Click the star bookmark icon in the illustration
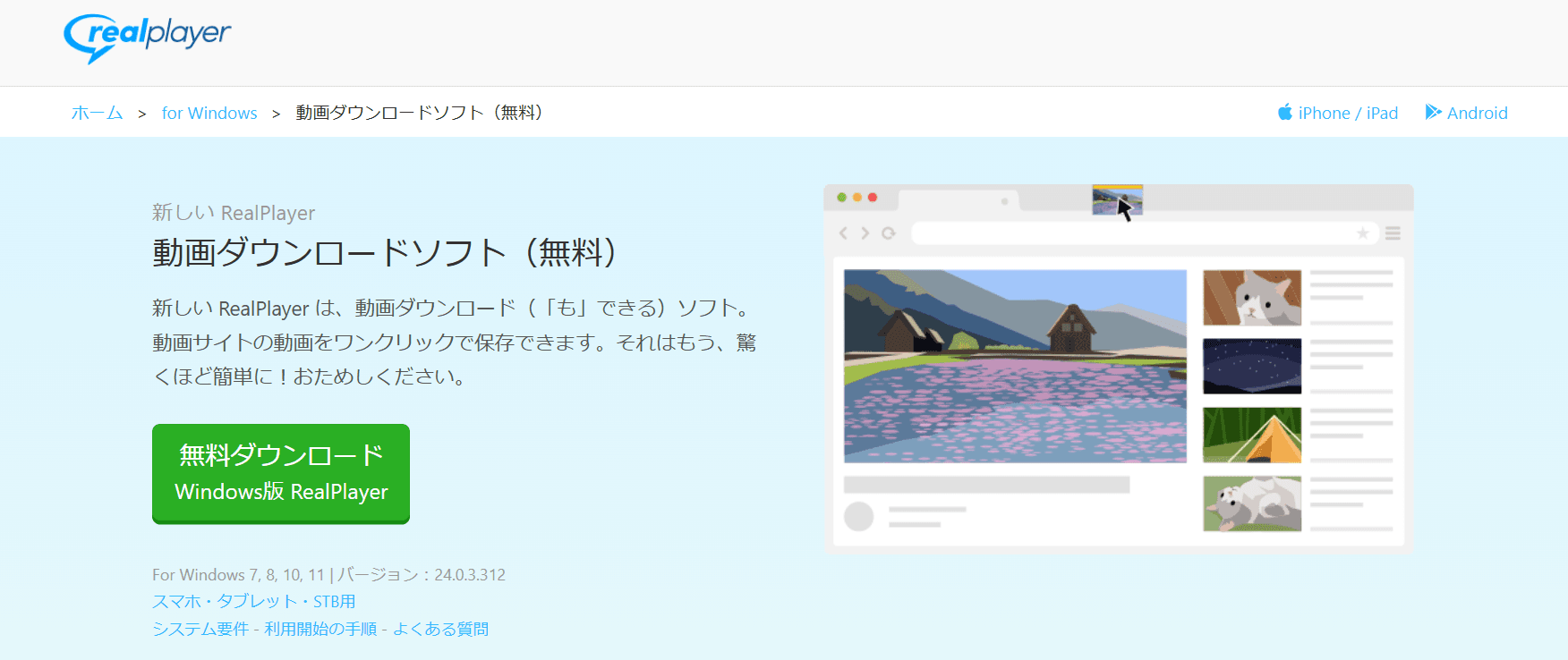The image size is (1568, 660). click(1362, 233)
